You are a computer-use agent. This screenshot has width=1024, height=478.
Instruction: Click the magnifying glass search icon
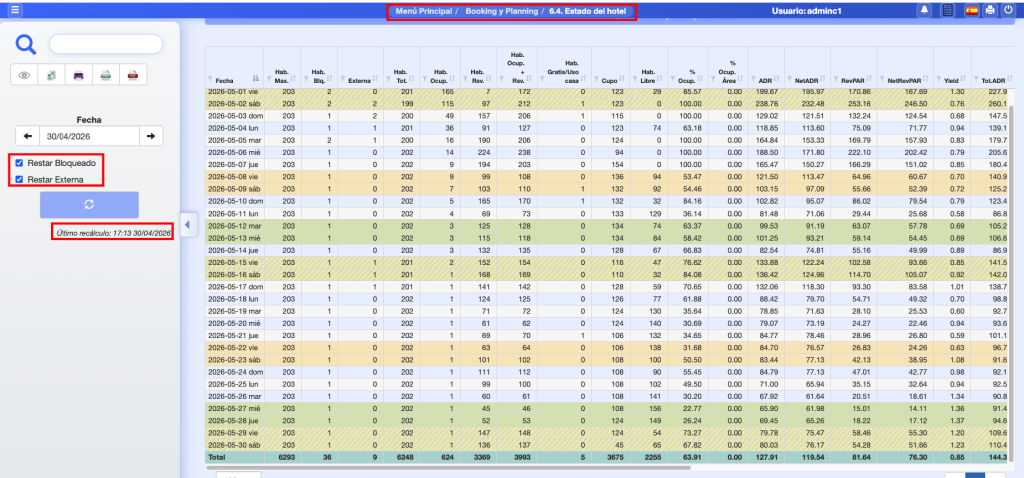(x=25, y=44)
